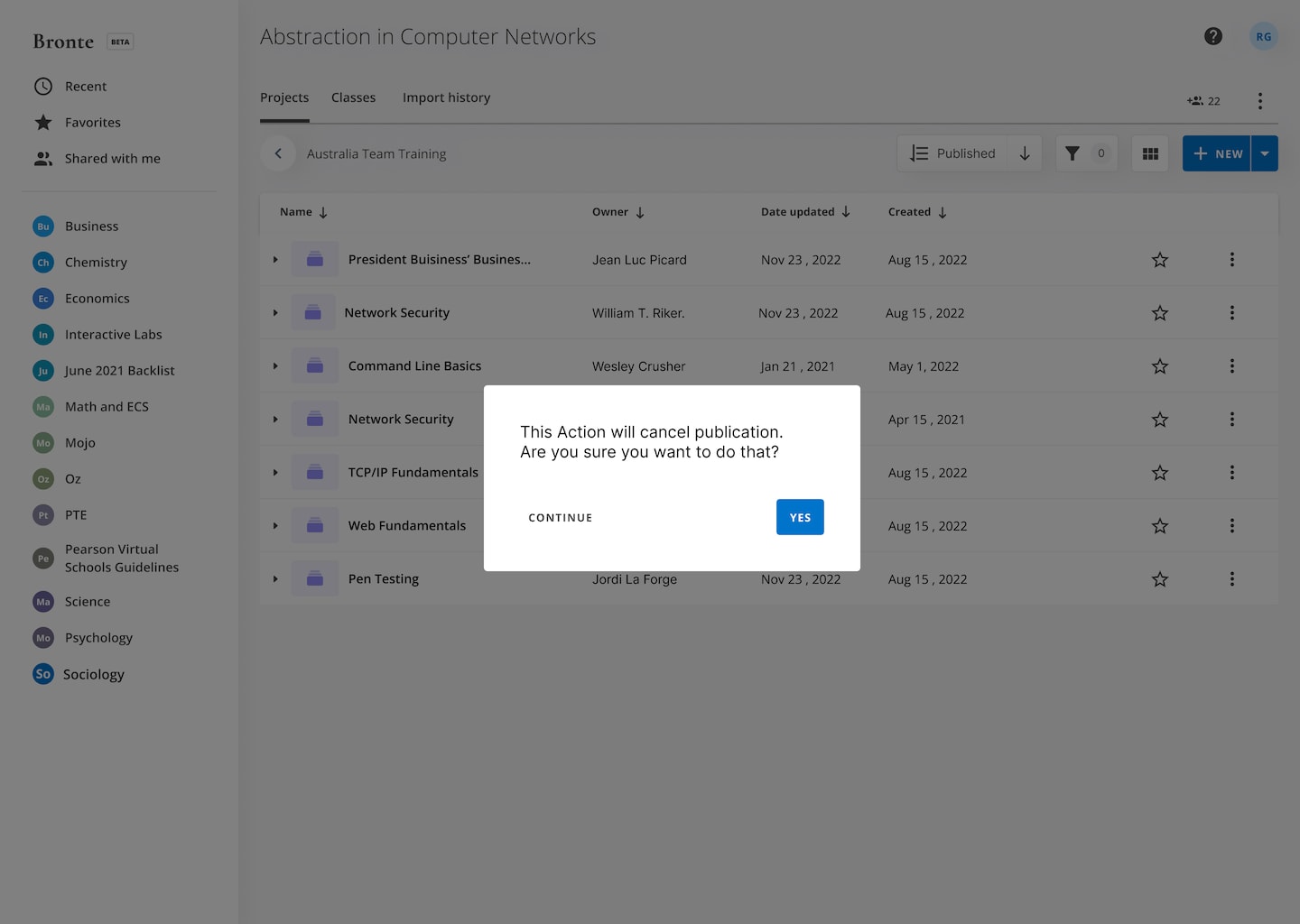Star the Web Fundamentals project
Viewport: 1300px width, 924px height.
point(1160,526)
